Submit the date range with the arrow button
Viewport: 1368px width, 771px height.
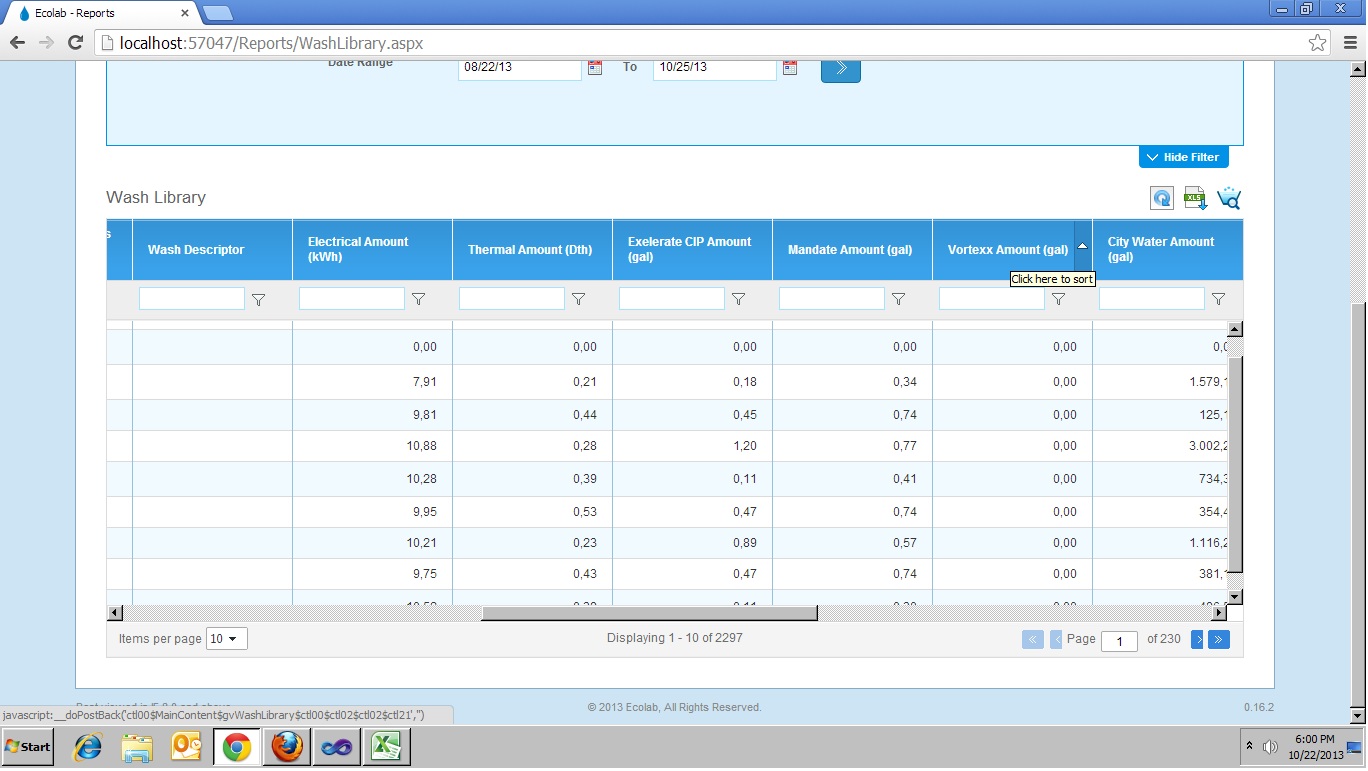pos(840,69)
